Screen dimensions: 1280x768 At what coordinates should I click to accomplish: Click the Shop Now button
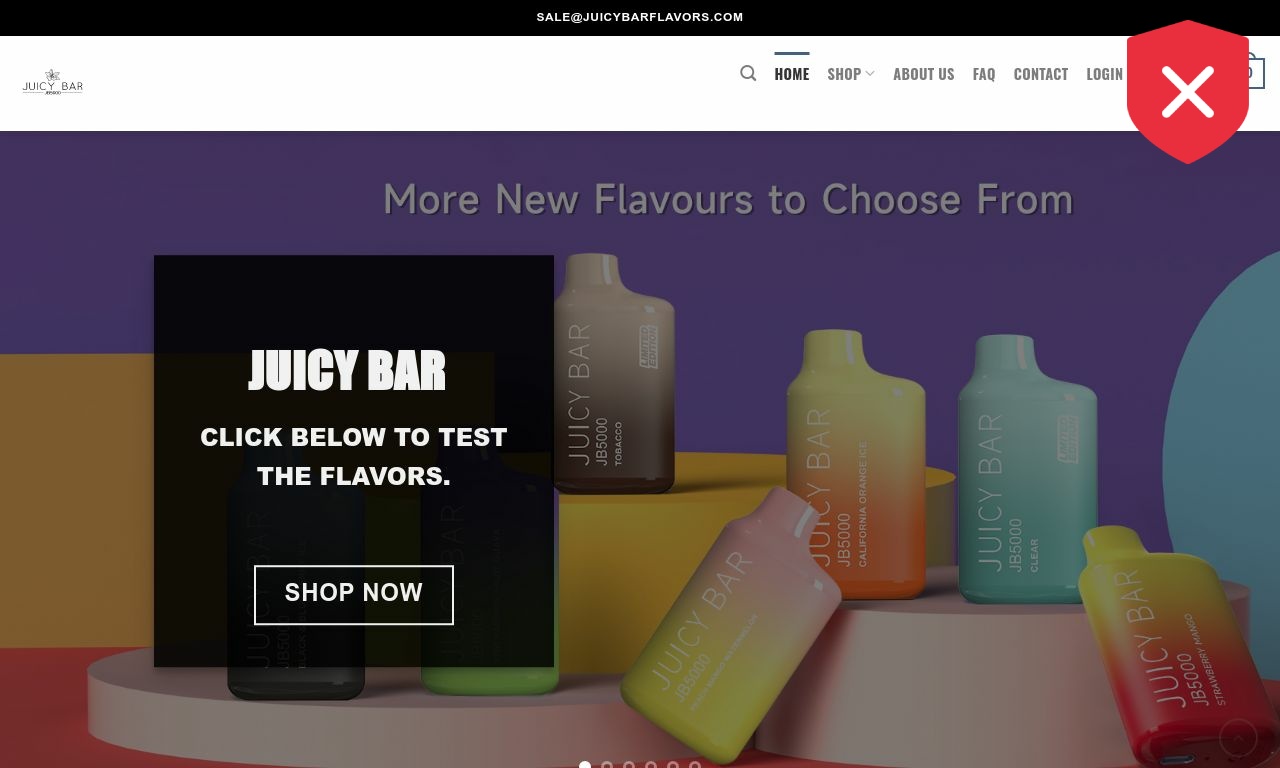pyautogui.click(x=354, y=595)
